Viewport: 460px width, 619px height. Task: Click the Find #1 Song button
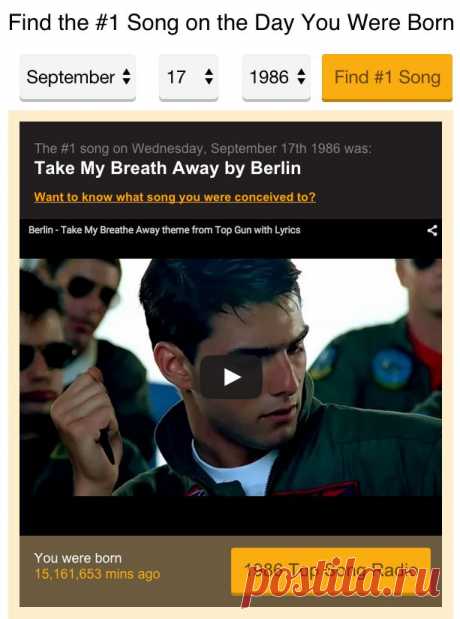[x=387, y=77]
